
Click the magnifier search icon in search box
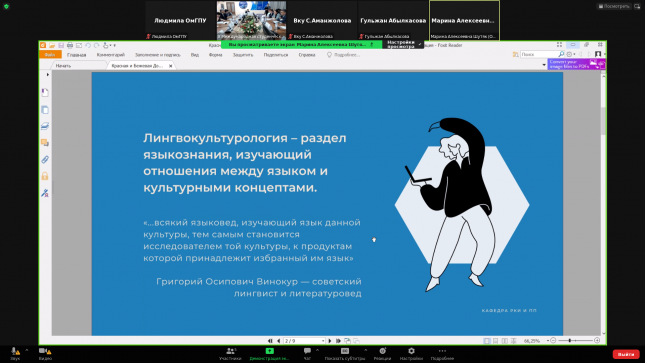(x=561, y=54)
